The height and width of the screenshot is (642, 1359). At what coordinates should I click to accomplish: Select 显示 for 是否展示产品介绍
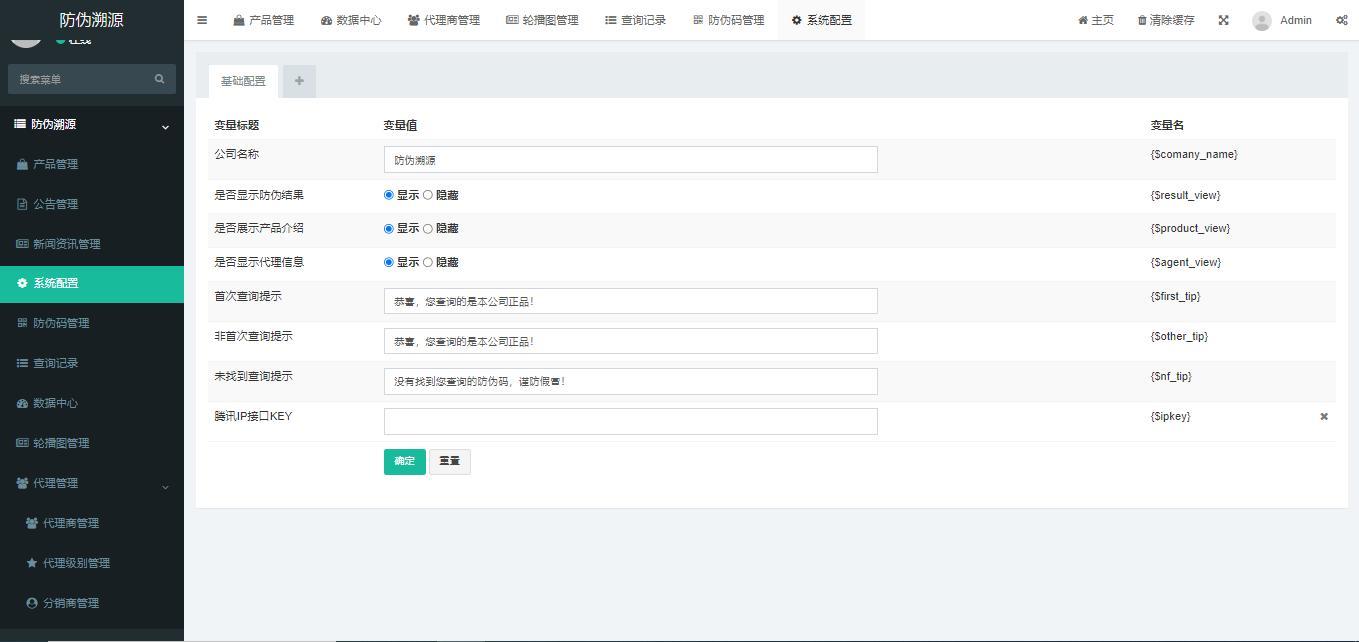tap(389, 229)
